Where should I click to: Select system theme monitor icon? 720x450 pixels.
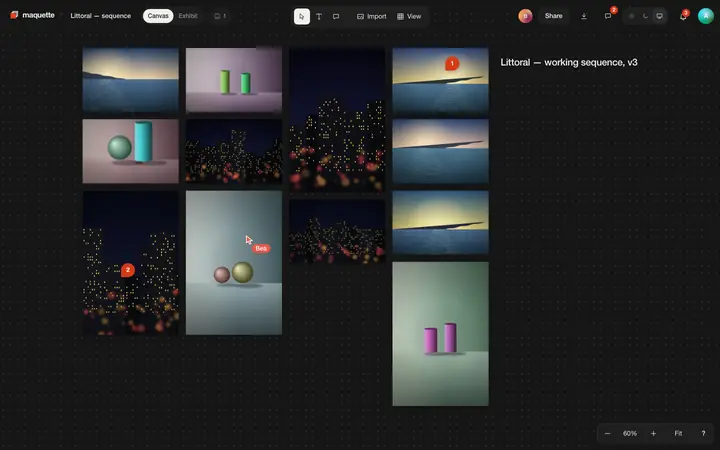point(659,16)
